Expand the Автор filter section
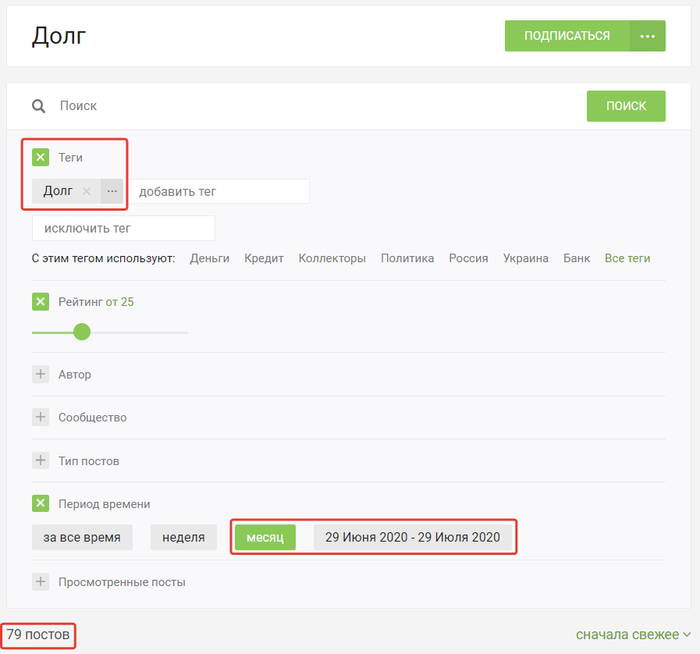Image resolution: width=700 pixels, height=654 pixels. coord(41,374)
